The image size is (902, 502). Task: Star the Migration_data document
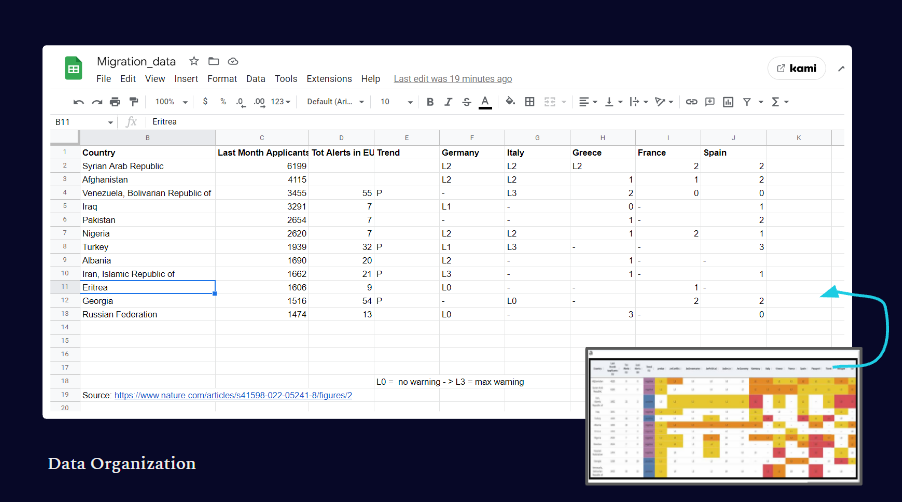195,61
